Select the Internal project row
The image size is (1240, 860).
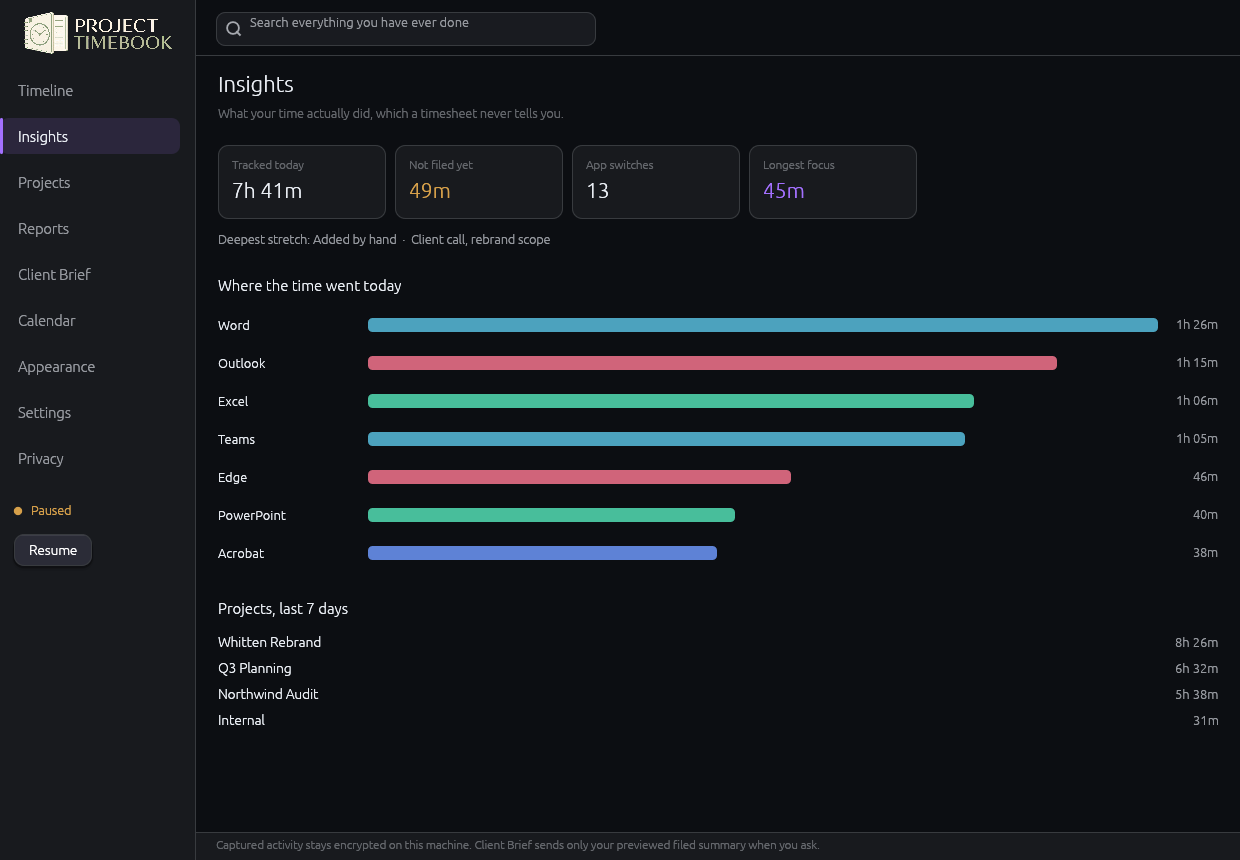tap(718, 720)
